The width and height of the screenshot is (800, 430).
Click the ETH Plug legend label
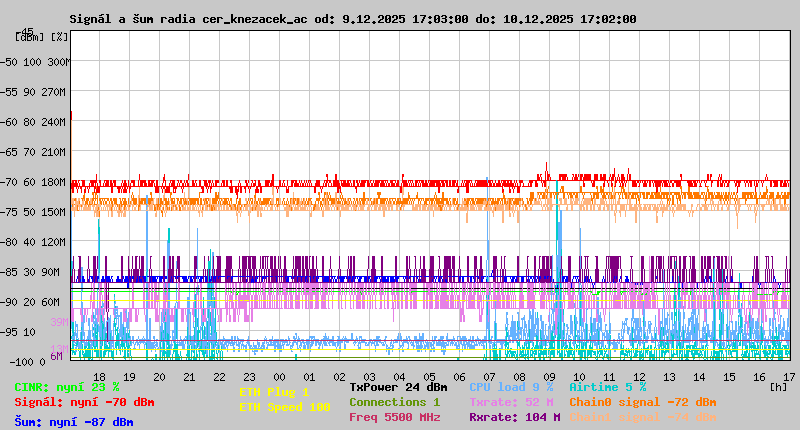274,392
